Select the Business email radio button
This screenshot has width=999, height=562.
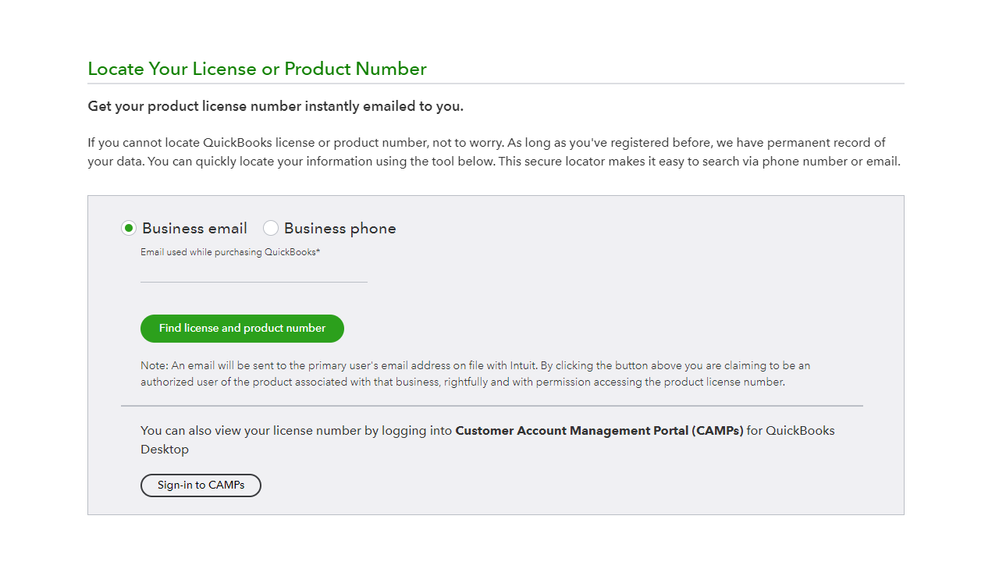click(x=128, y=228)
